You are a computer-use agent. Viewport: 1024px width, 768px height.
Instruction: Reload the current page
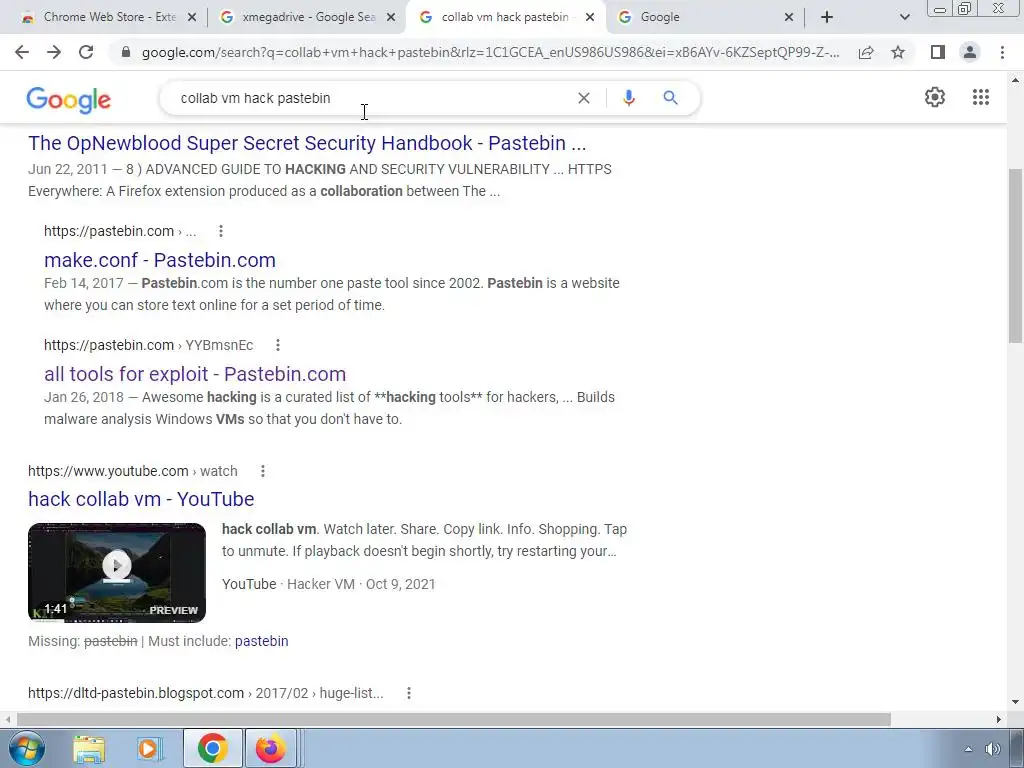[86, 52]
